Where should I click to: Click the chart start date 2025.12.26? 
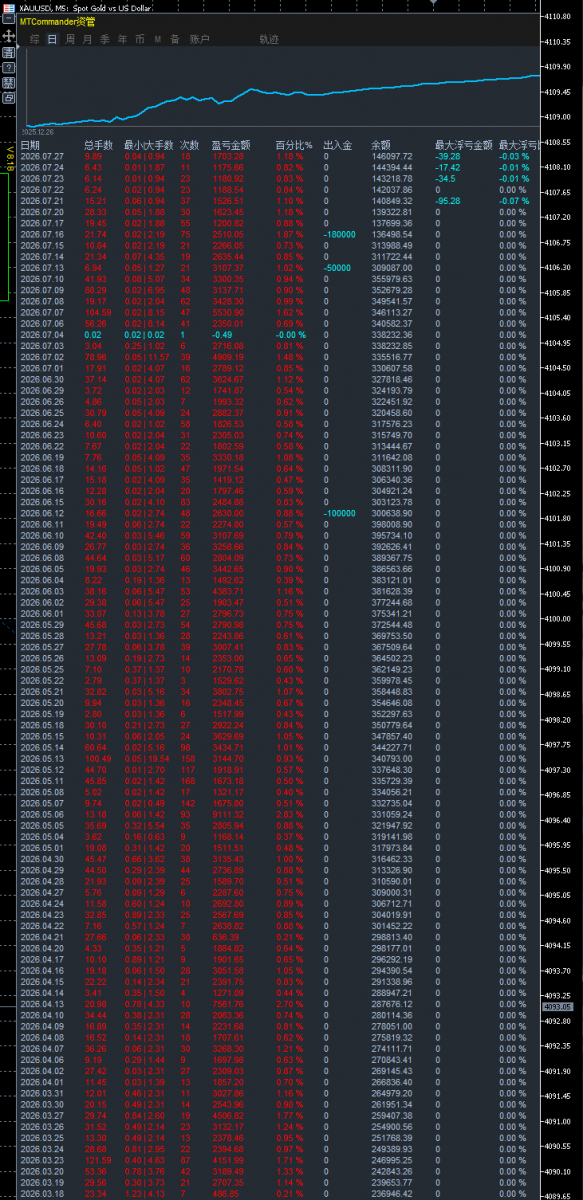(39, 130)
